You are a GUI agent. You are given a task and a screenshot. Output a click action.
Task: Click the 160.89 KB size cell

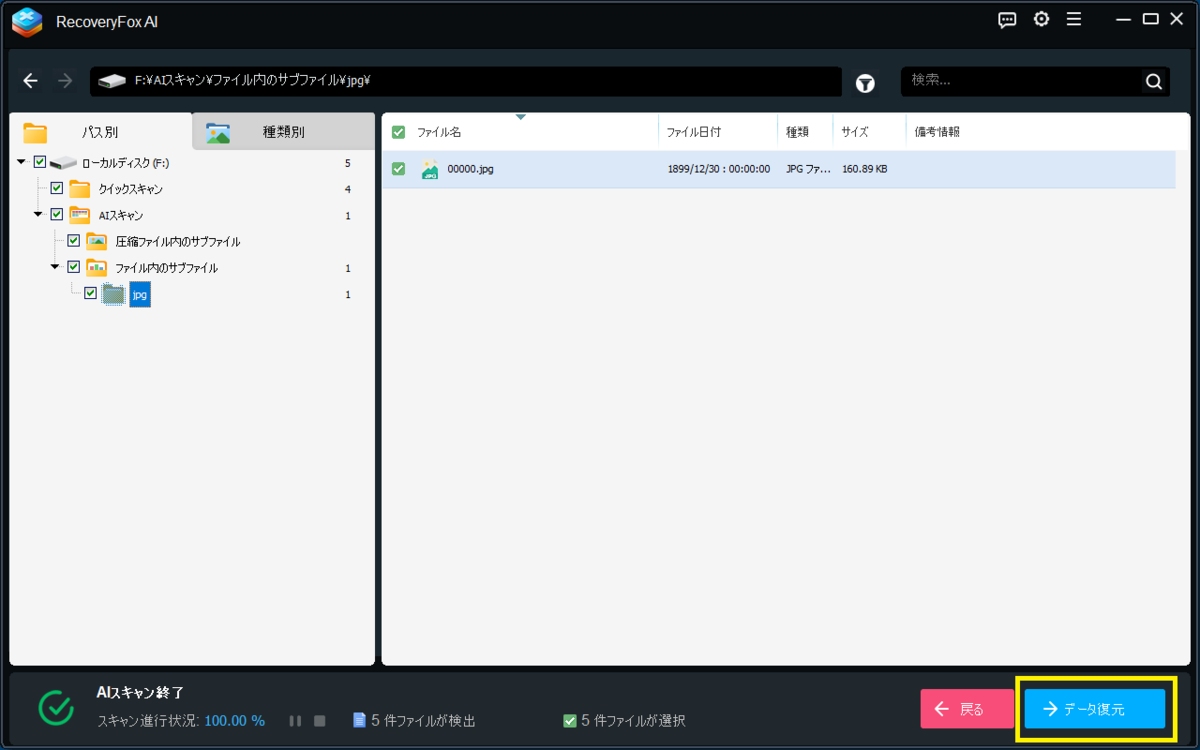tap(864, 169)
